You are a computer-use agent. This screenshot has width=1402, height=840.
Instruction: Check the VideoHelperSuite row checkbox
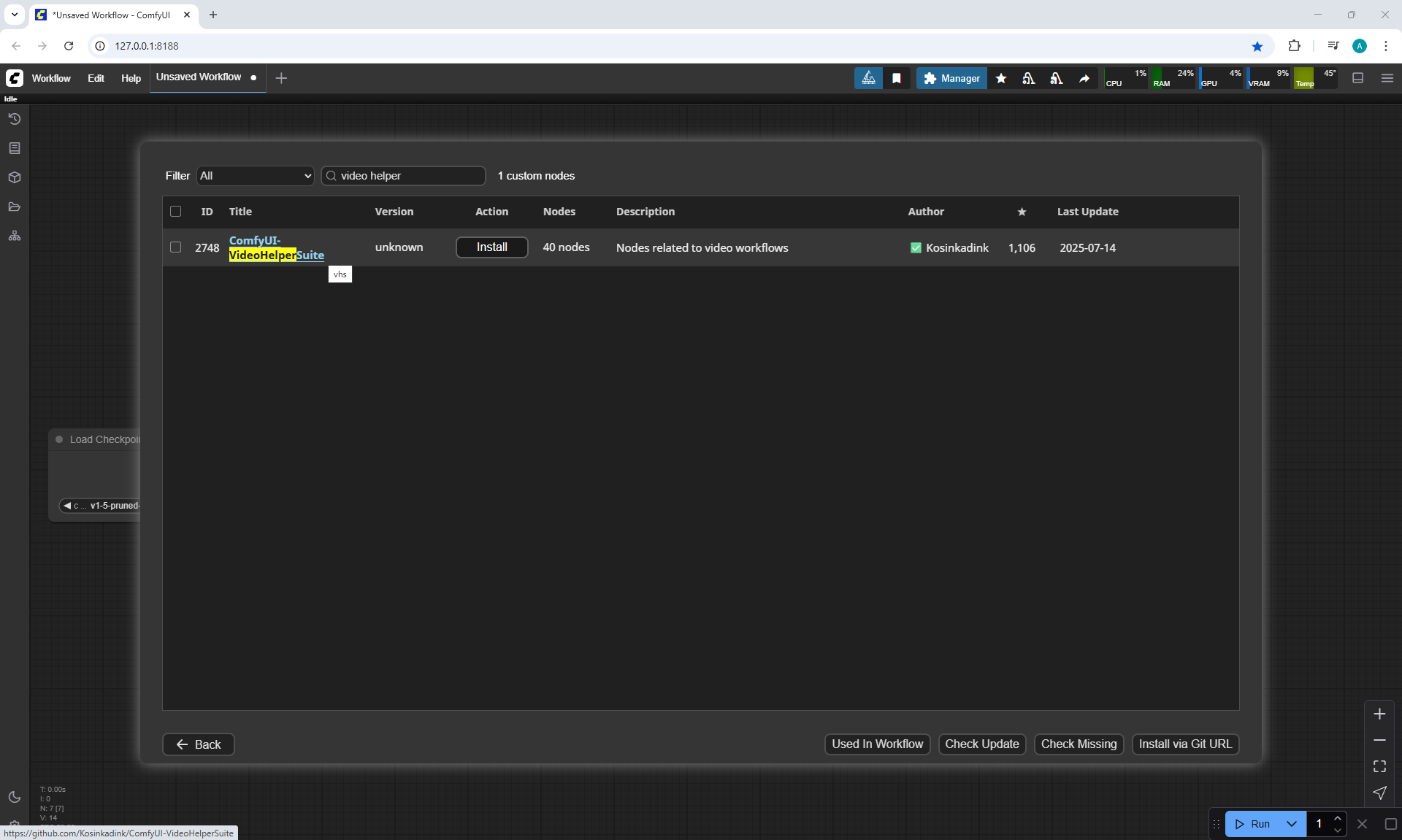click(x=175, y=247)
